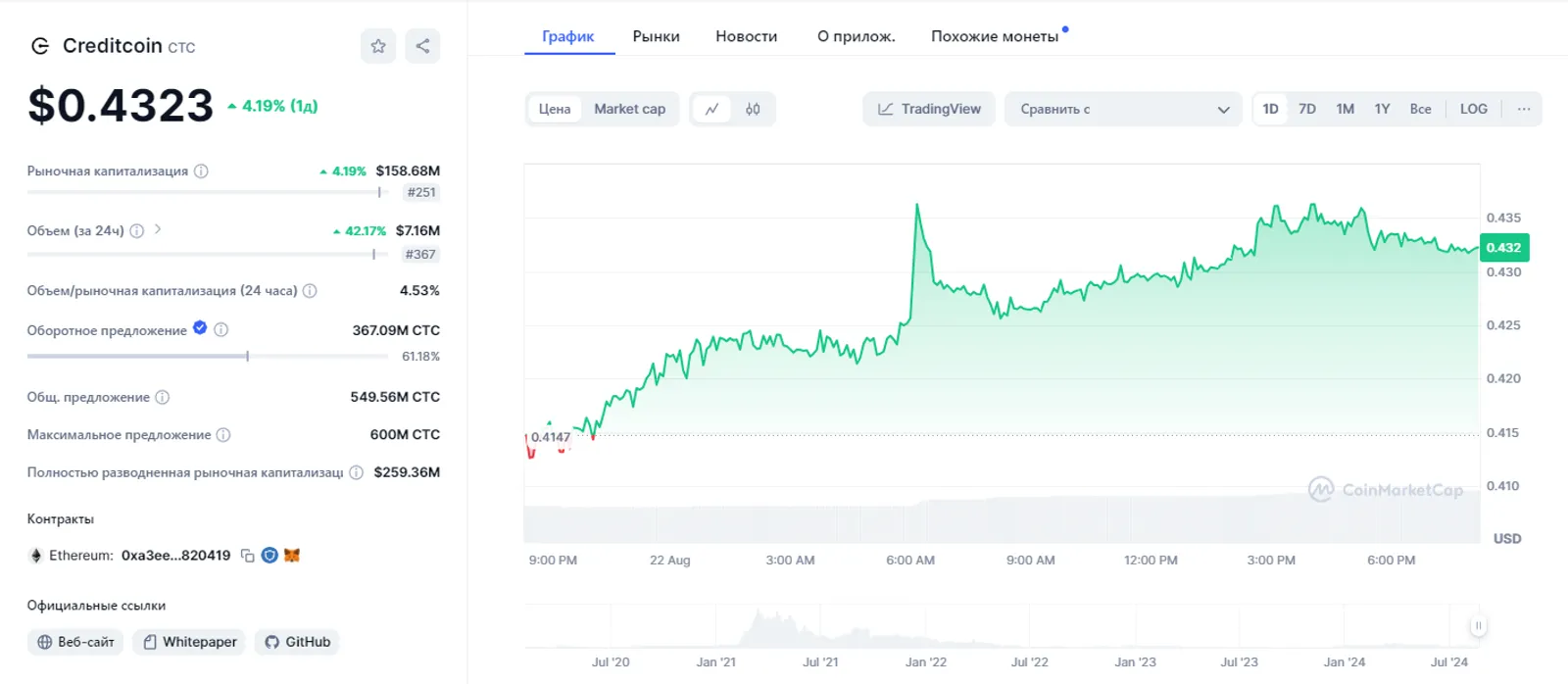Add Creditcoin to watchlist with star icon

click(378, 46)
